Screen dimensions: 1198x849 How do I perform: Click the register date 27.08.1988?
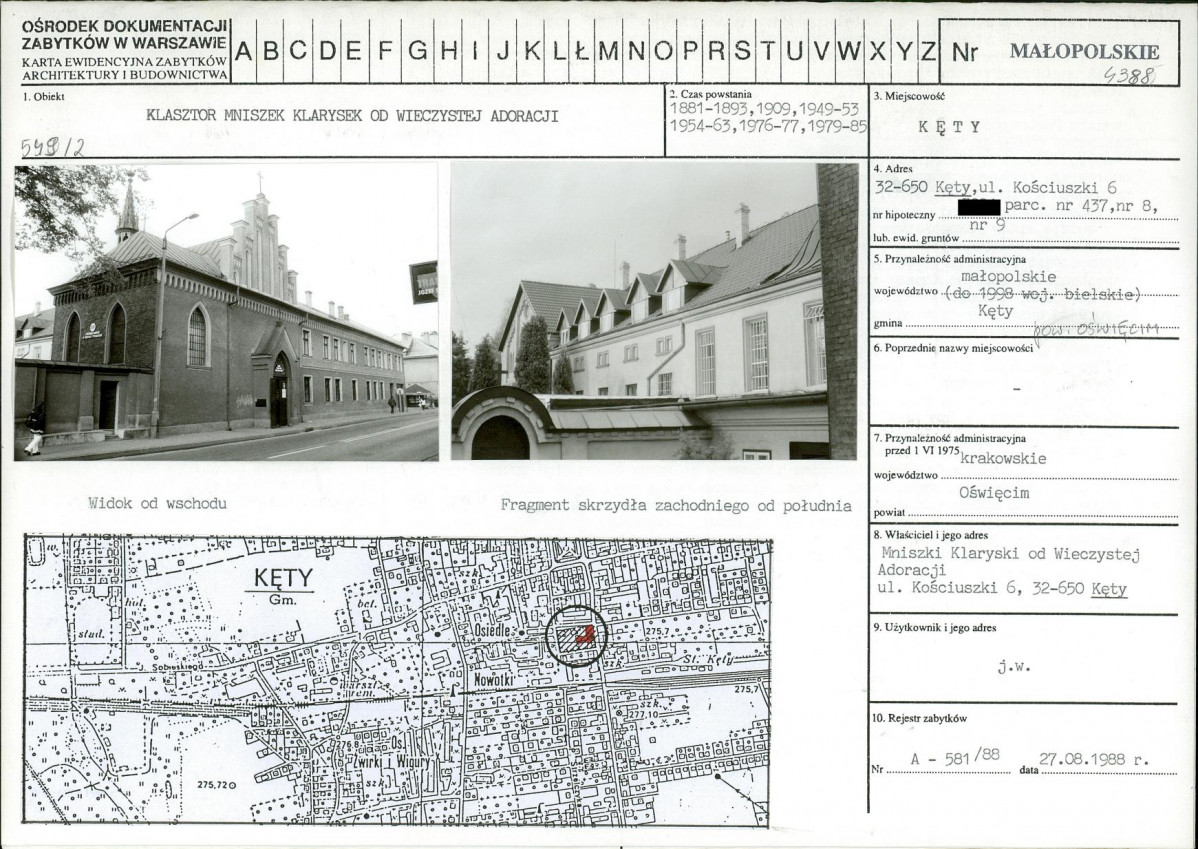point(1093,759)
